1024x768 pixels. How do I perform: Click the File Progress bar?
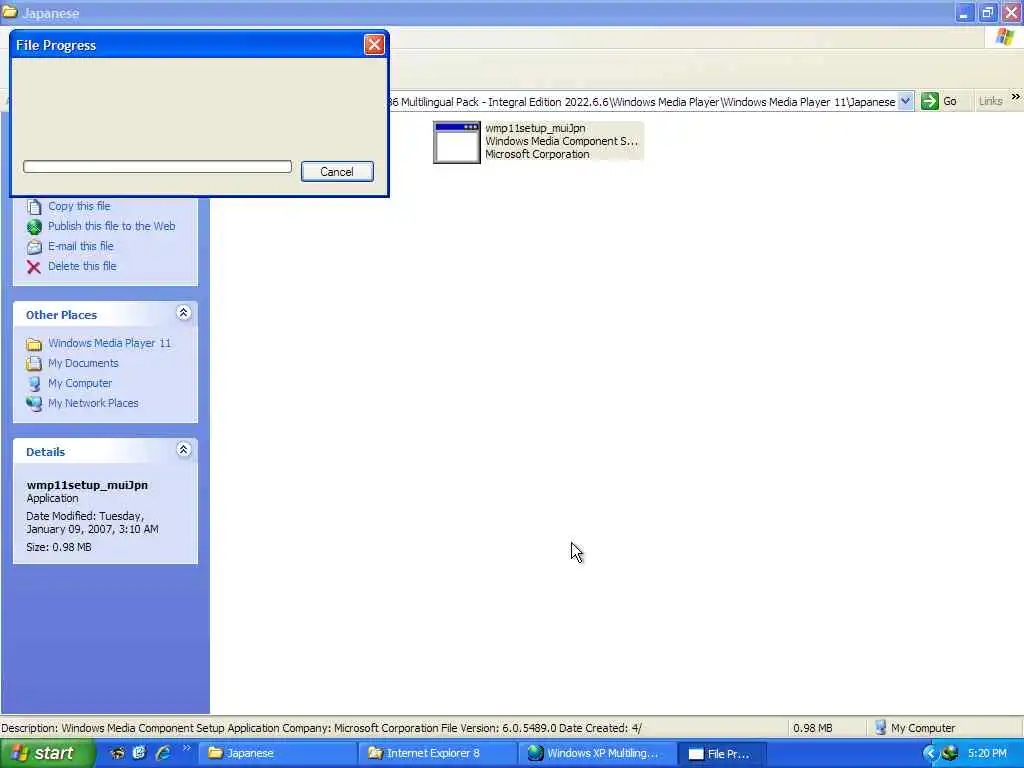[x=157, y=167]
